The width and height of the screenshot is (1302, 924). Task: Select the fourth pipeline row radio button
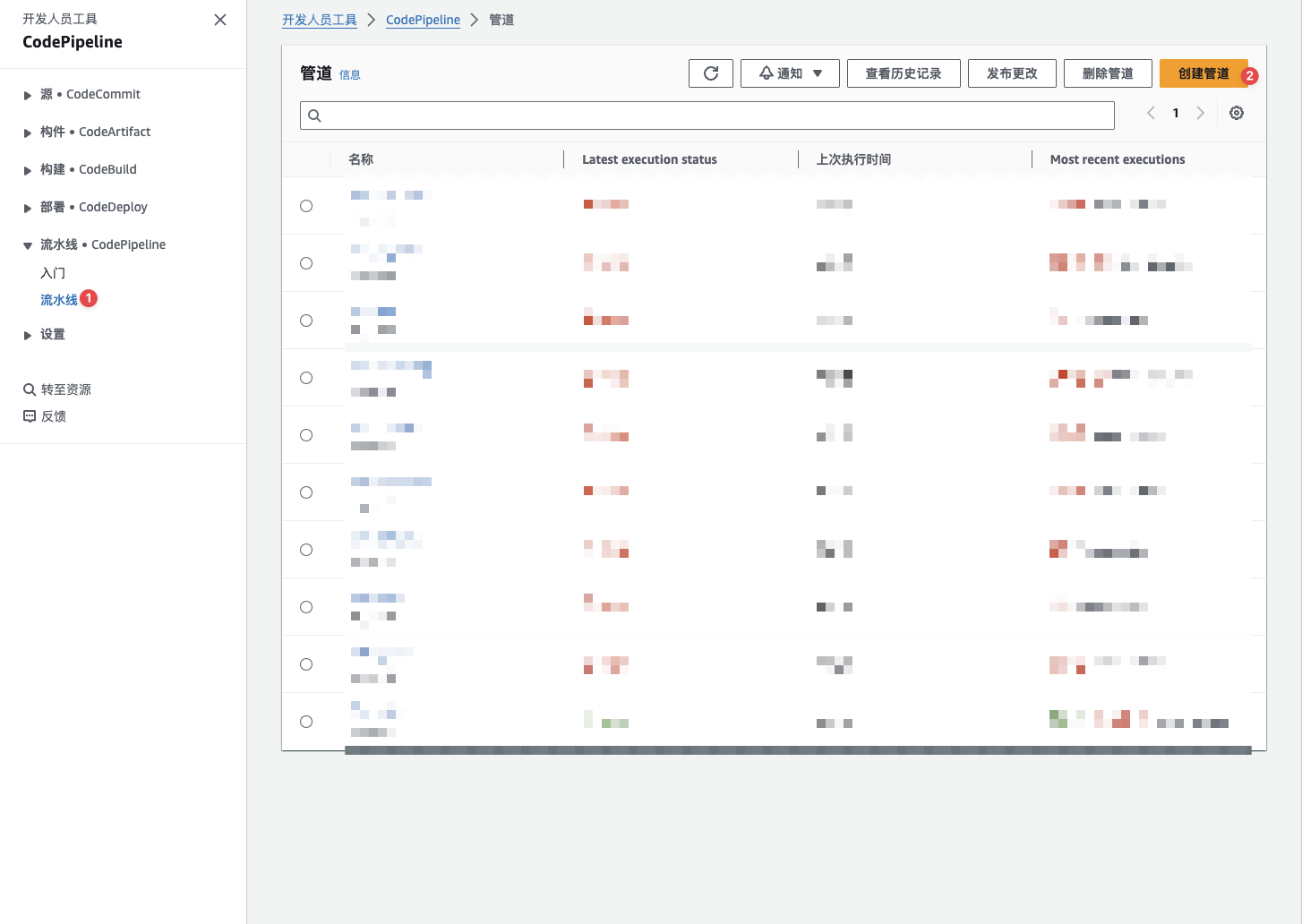[306, 378]
